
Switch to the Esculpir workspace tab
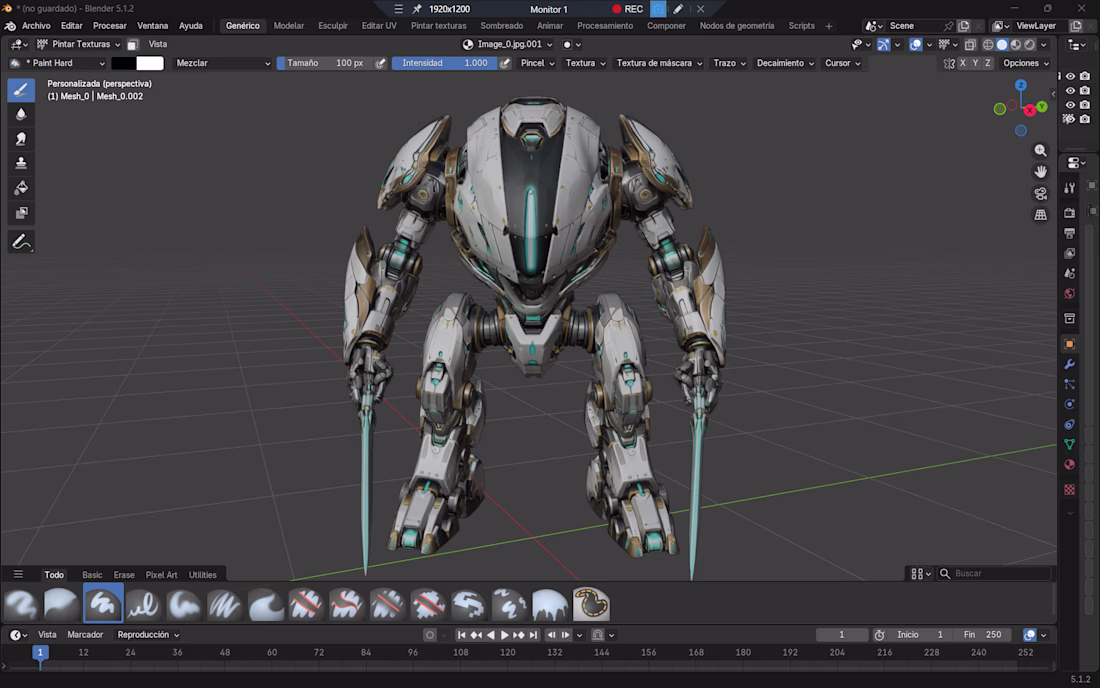point(333,26)
